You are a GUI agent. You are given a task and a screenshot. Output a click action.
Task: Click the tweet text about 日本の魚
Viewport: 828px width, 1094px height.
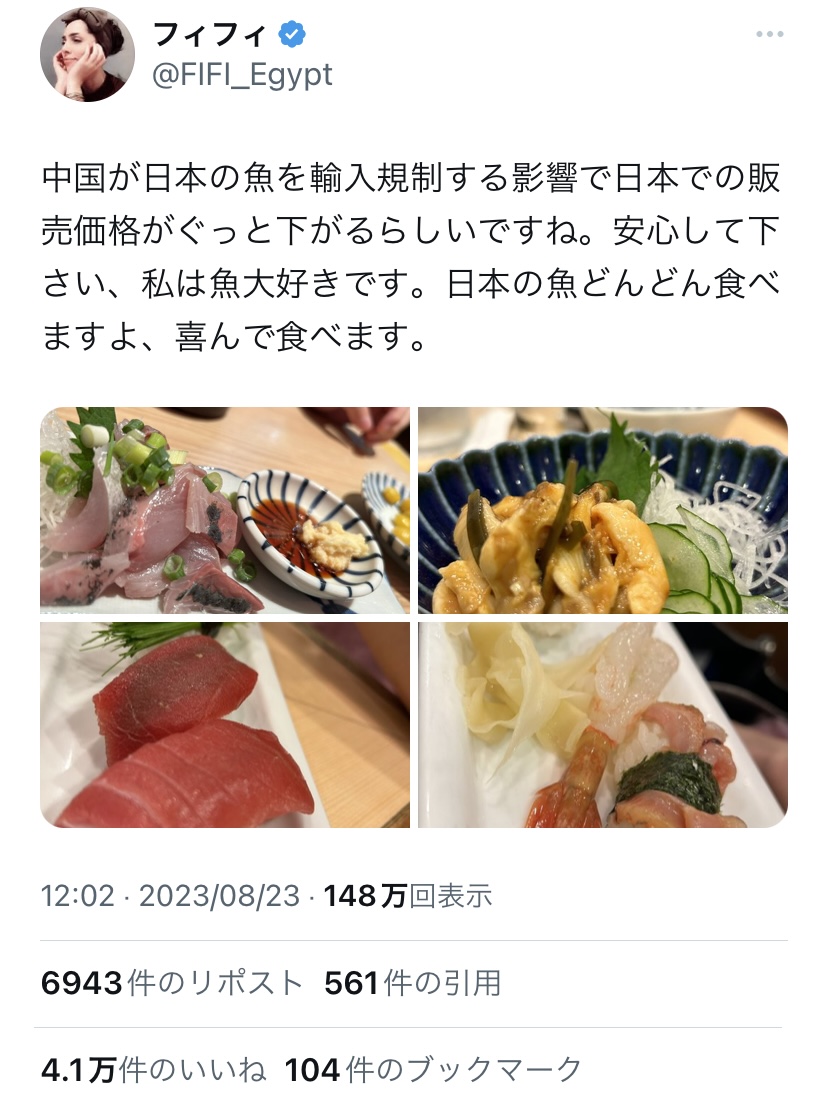pos(411,256)
